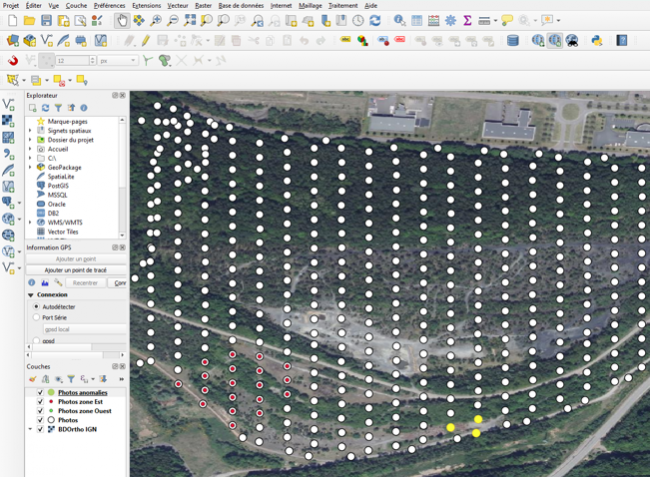Open the Couche menu
Viewport: 650px width, 477px height.
(x=76, y=5)
